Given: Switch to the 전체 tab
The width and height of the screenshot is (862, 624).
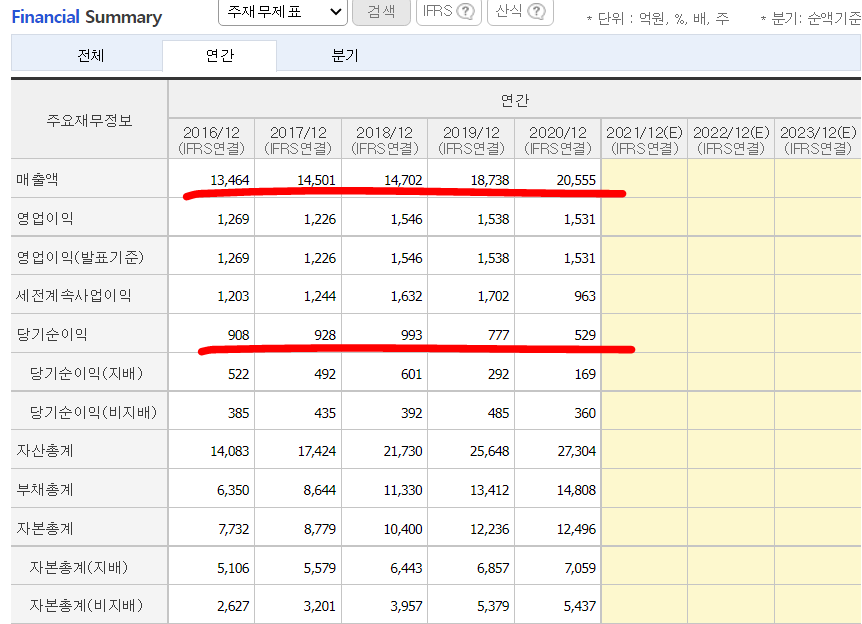Looking at the screenshot, I should (91, 56).
